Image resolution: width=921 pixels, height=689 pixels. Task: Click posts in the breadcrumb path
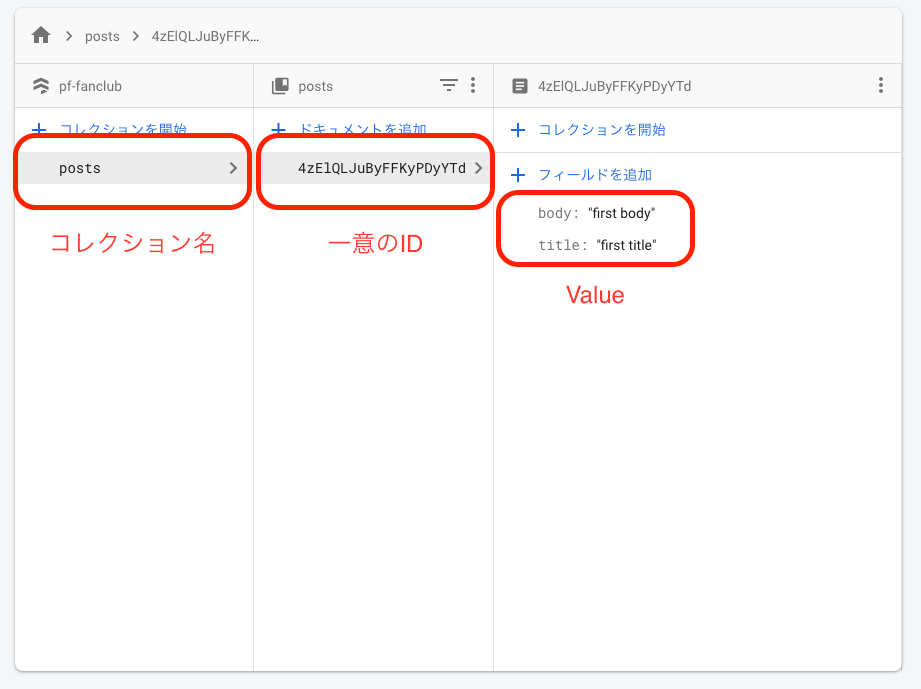point(102,35)
